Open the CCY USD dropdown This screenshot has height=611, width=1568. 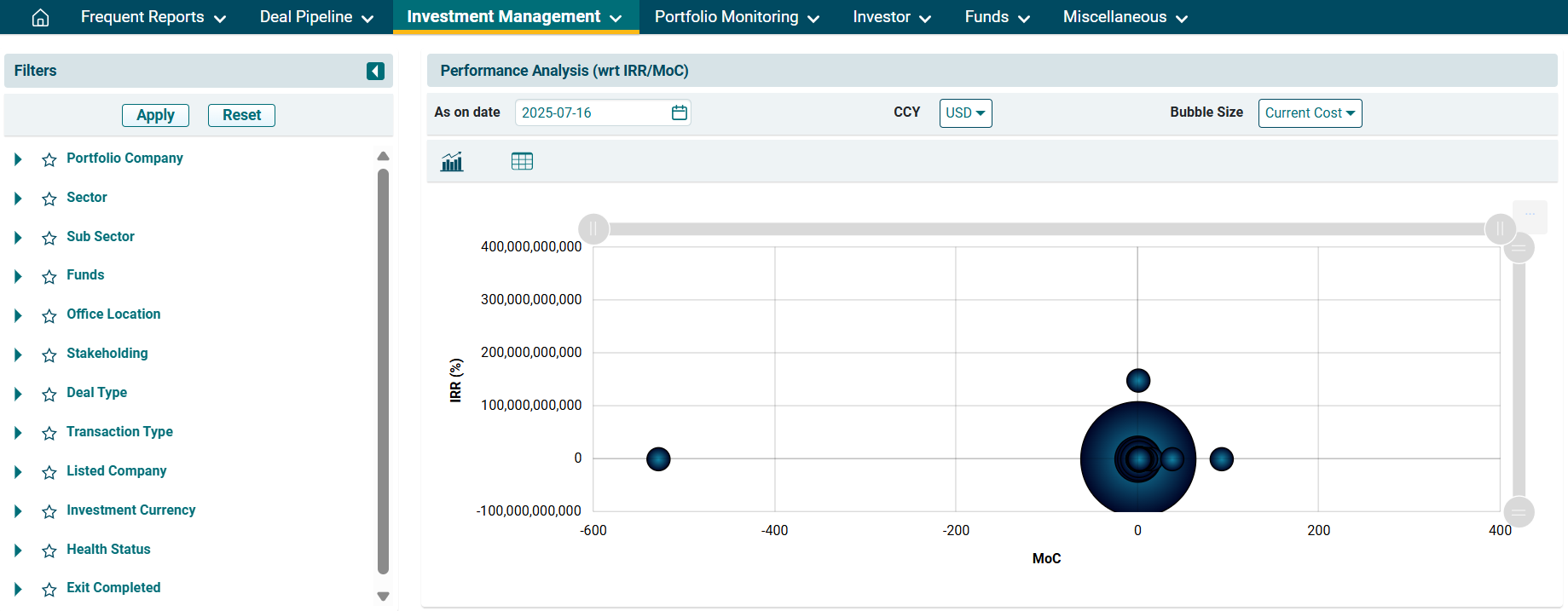[965, 113]
